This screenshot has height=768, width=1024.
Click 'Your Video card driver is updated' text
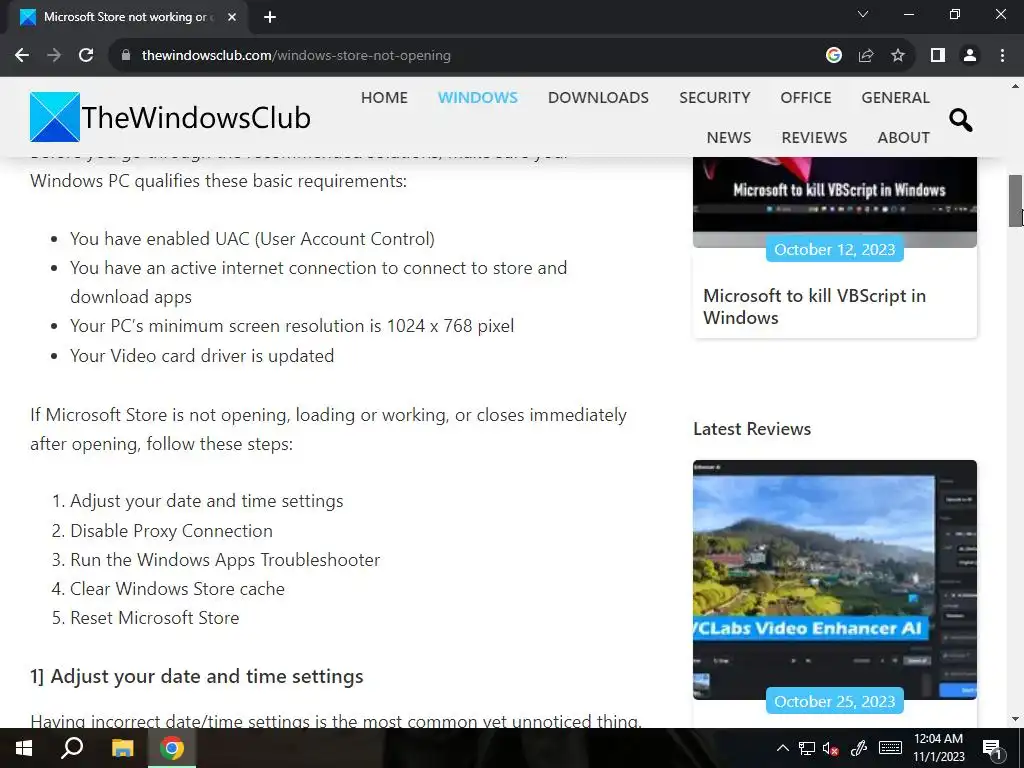[x=202, y=356]
